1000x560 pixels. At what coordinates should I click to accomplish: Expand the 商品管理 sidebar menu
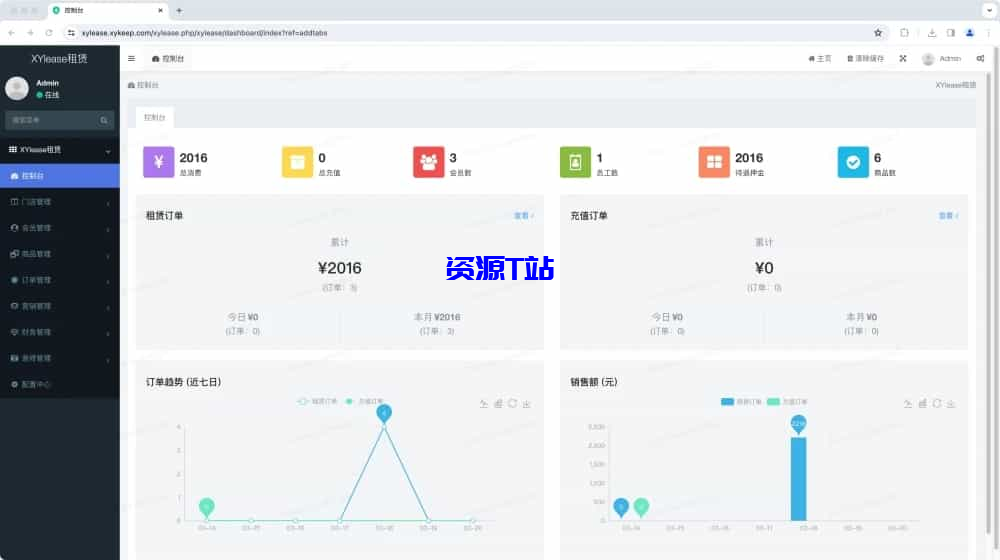pyautogui.click(x=60, y=254)
